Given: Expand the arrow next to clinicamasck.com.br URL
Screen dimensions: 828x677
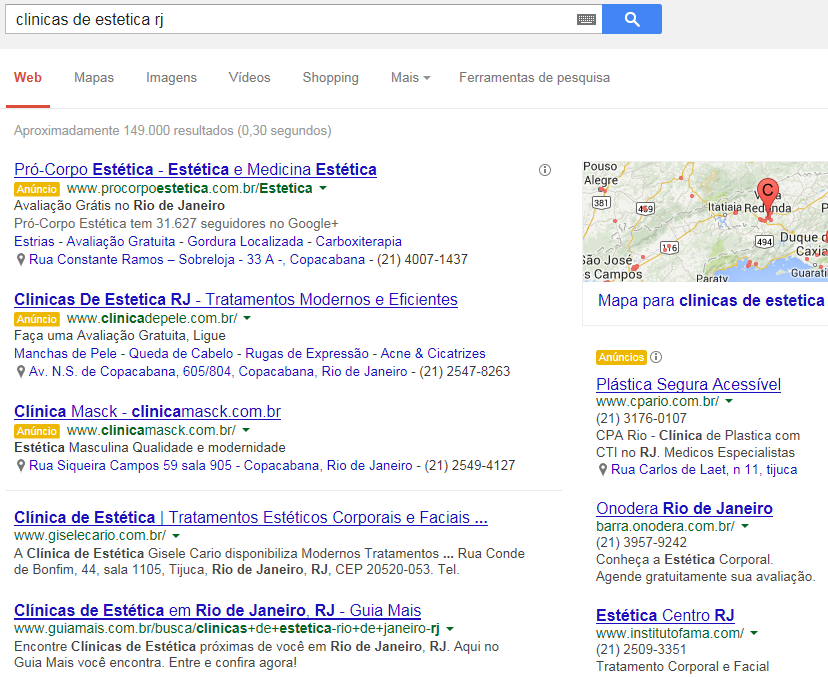Looking at the screenshot, I should [x=246, y=430].
